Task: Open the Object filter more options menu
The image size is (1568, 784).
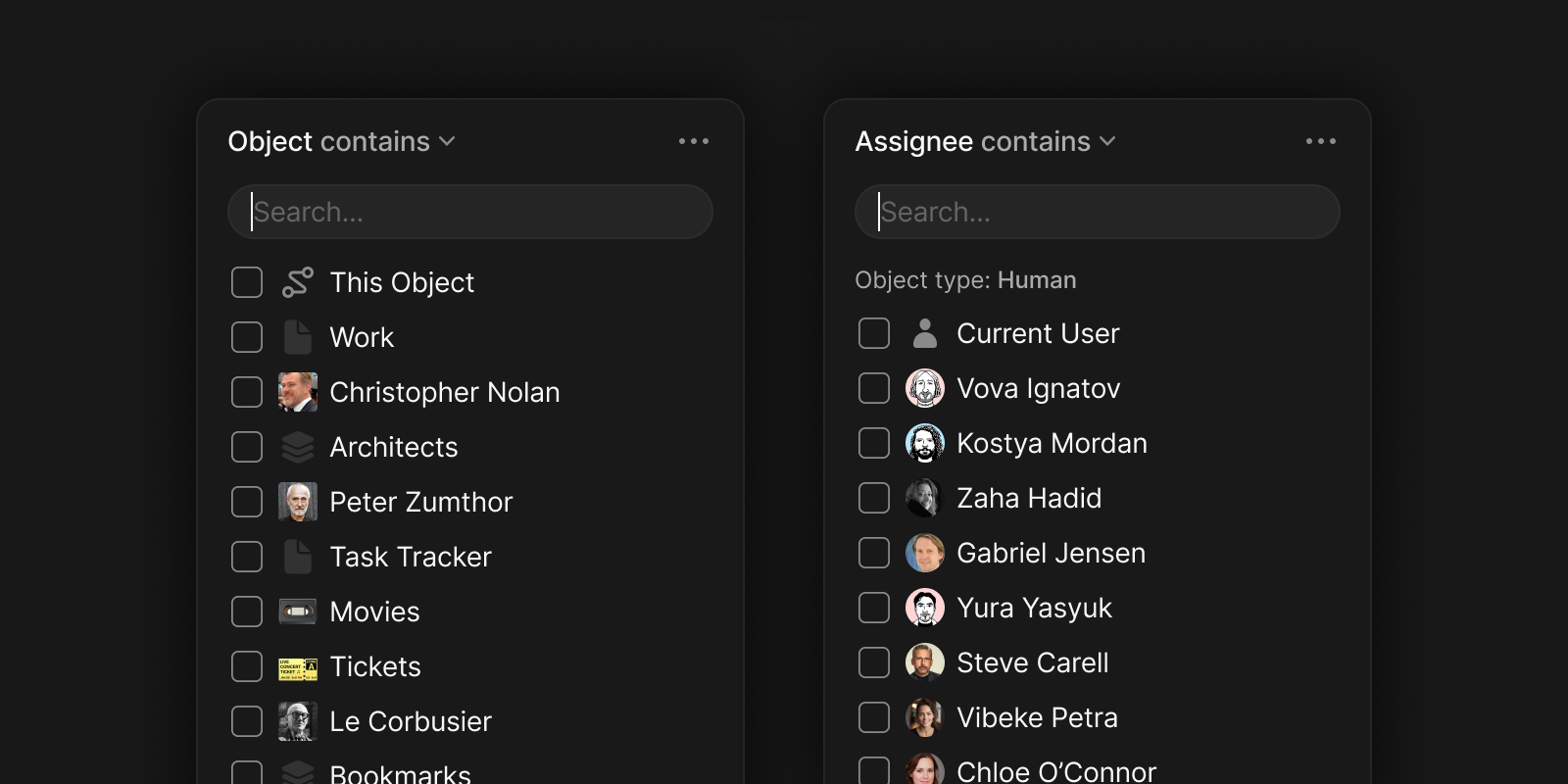Action: click(x=694, y=141)
